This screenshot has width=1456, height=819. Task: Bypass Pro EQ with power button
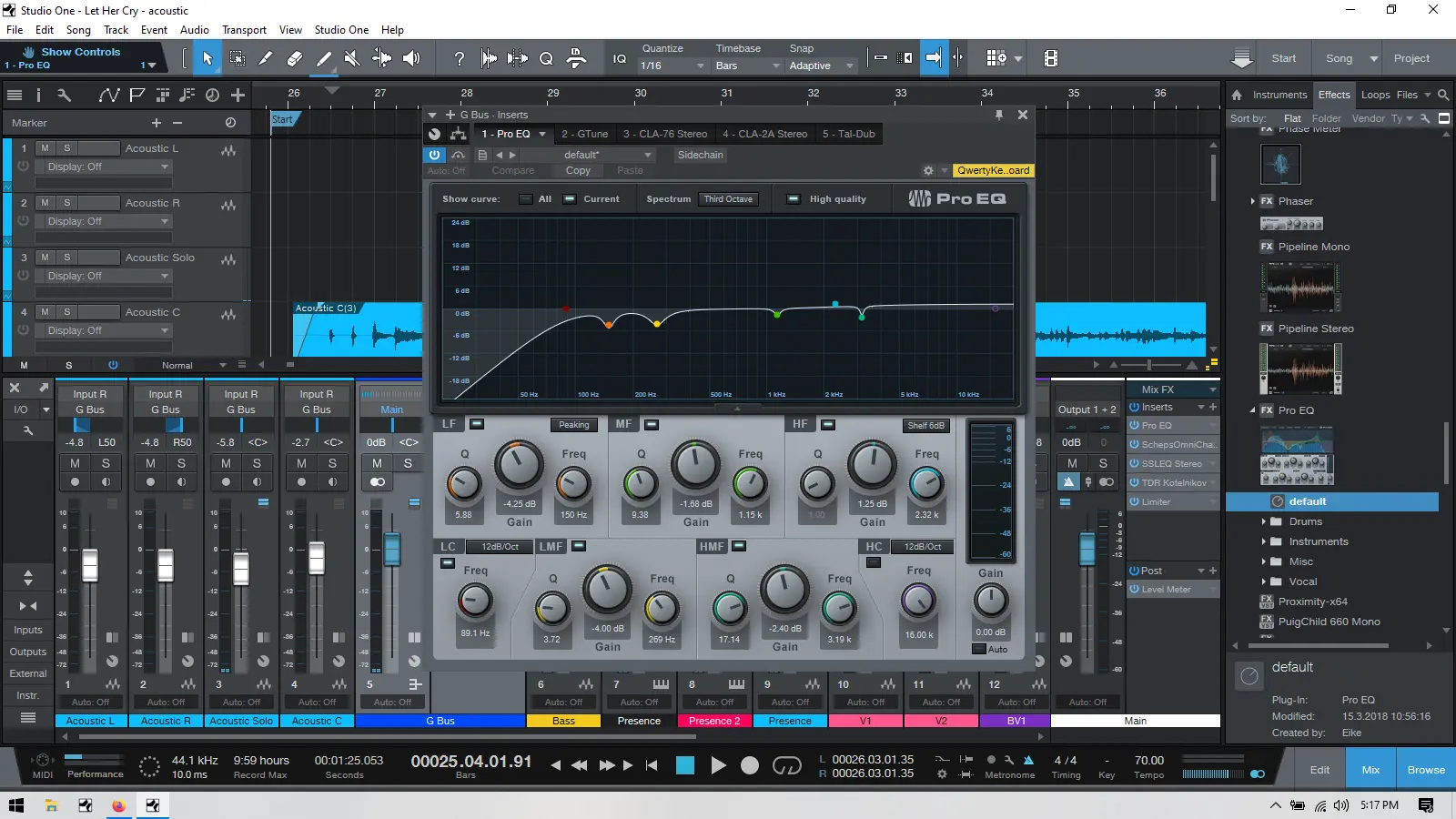(x=434, y=155)
